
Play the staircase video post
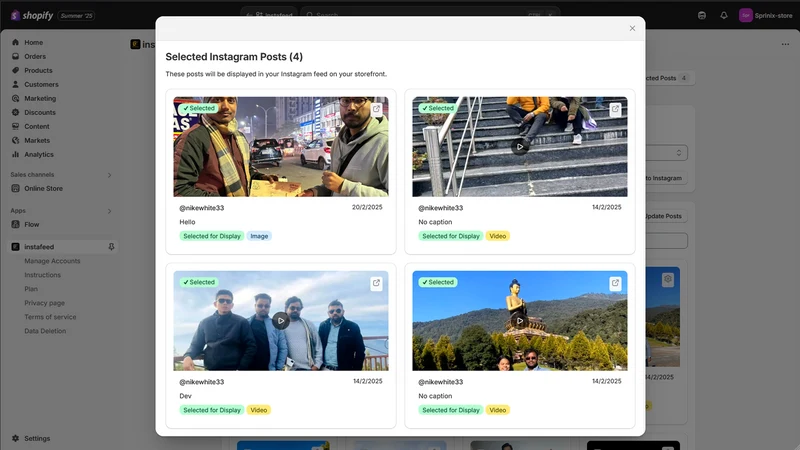tap(519, 146)
